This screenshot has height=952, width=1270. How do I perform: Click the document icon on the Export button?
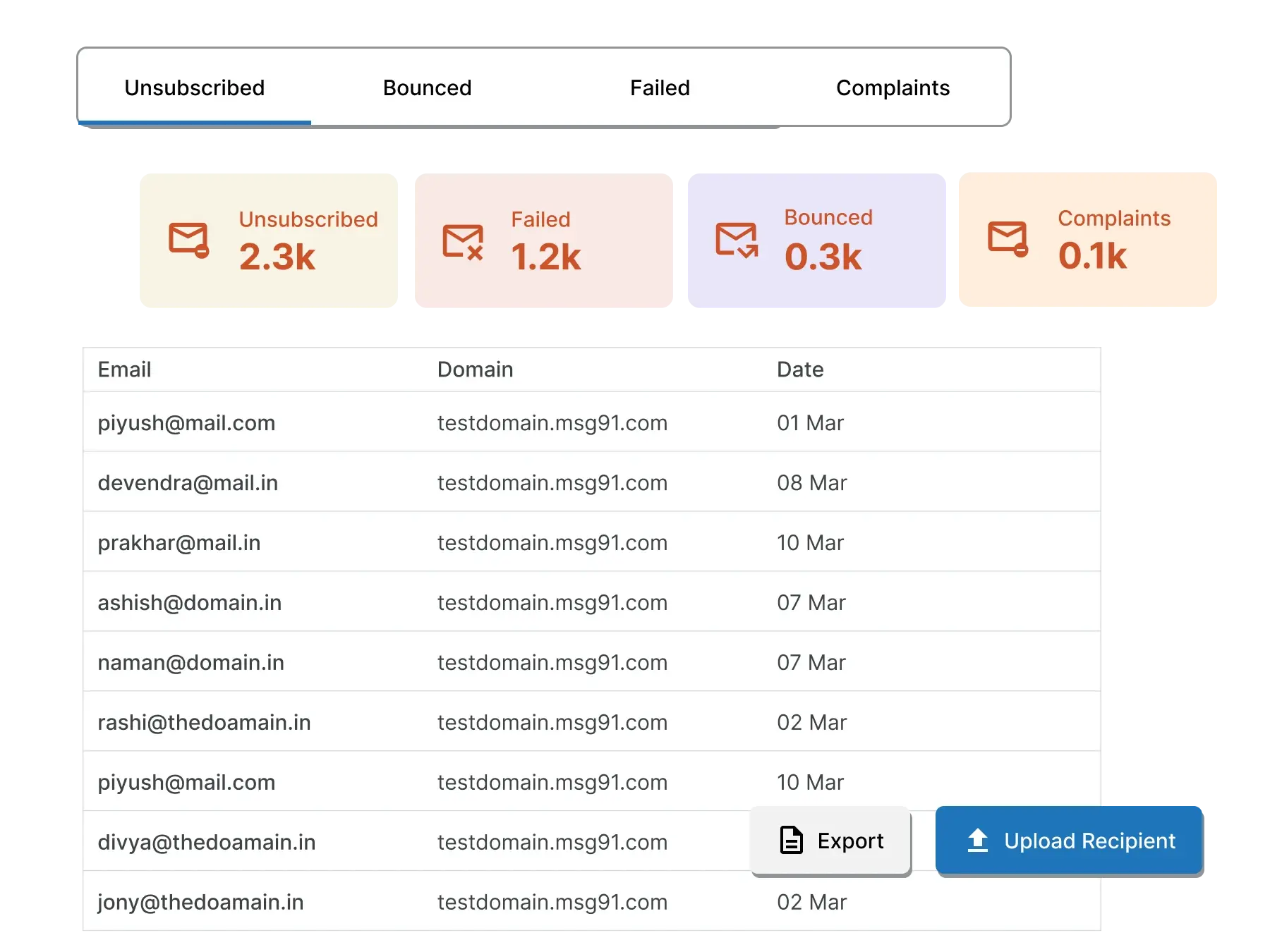pos(791,841)
